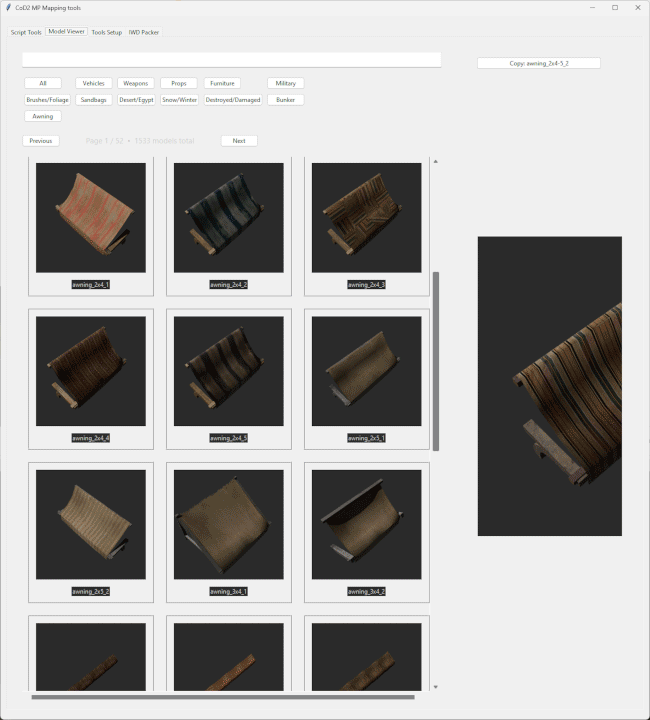This screenshot has height=720, width=650.
Task: Click the vertical scrollbar thumb in model grid
Action: tap(436, 361)
